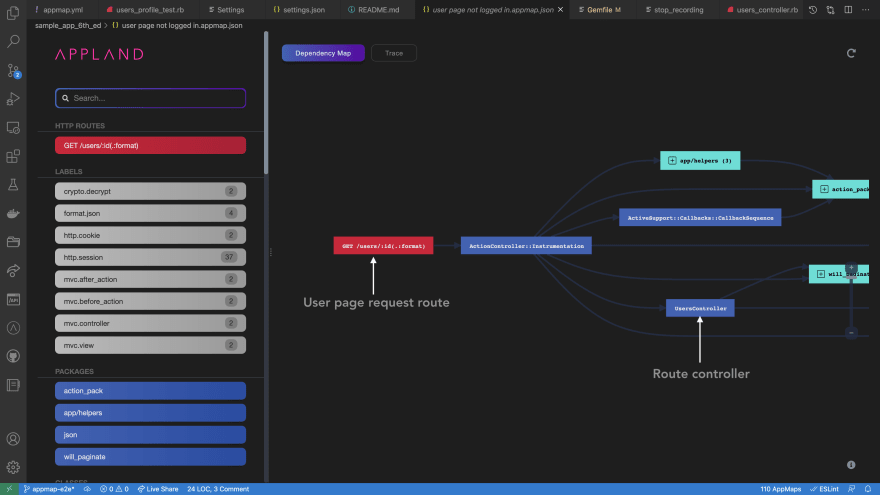Screen dimensions: 880x495
Task: Select the will_paginate package
Action: point(150,457)
